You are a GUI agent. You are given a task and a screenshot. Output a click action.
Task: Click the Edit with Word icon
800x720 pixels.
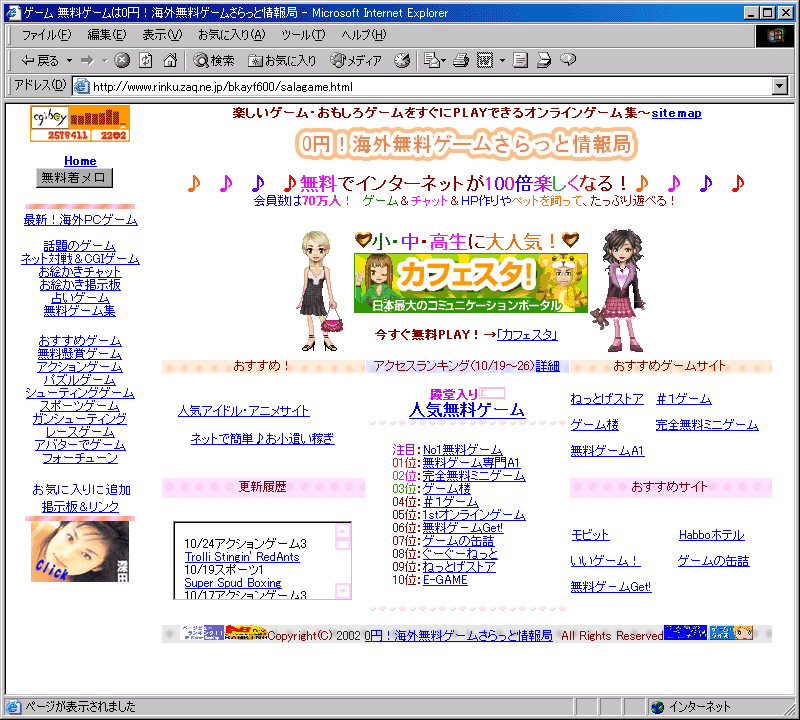click(485, 61)
